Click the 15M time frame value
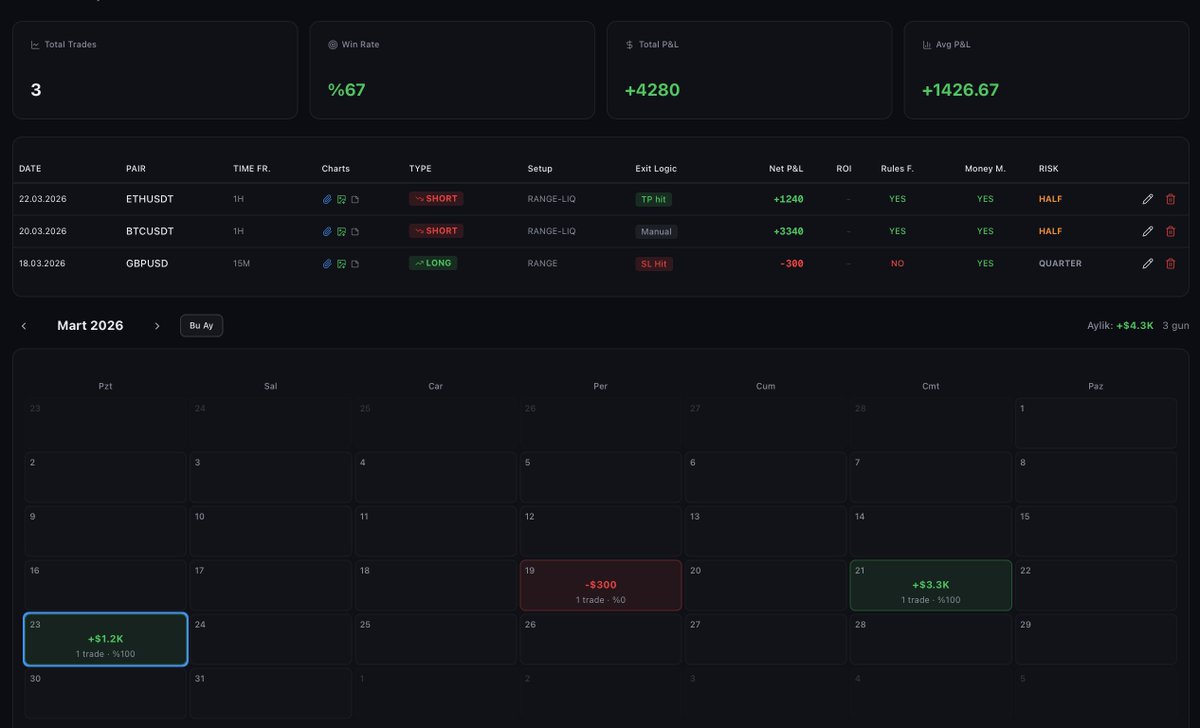1200x728 pixels. pos(242,263)
